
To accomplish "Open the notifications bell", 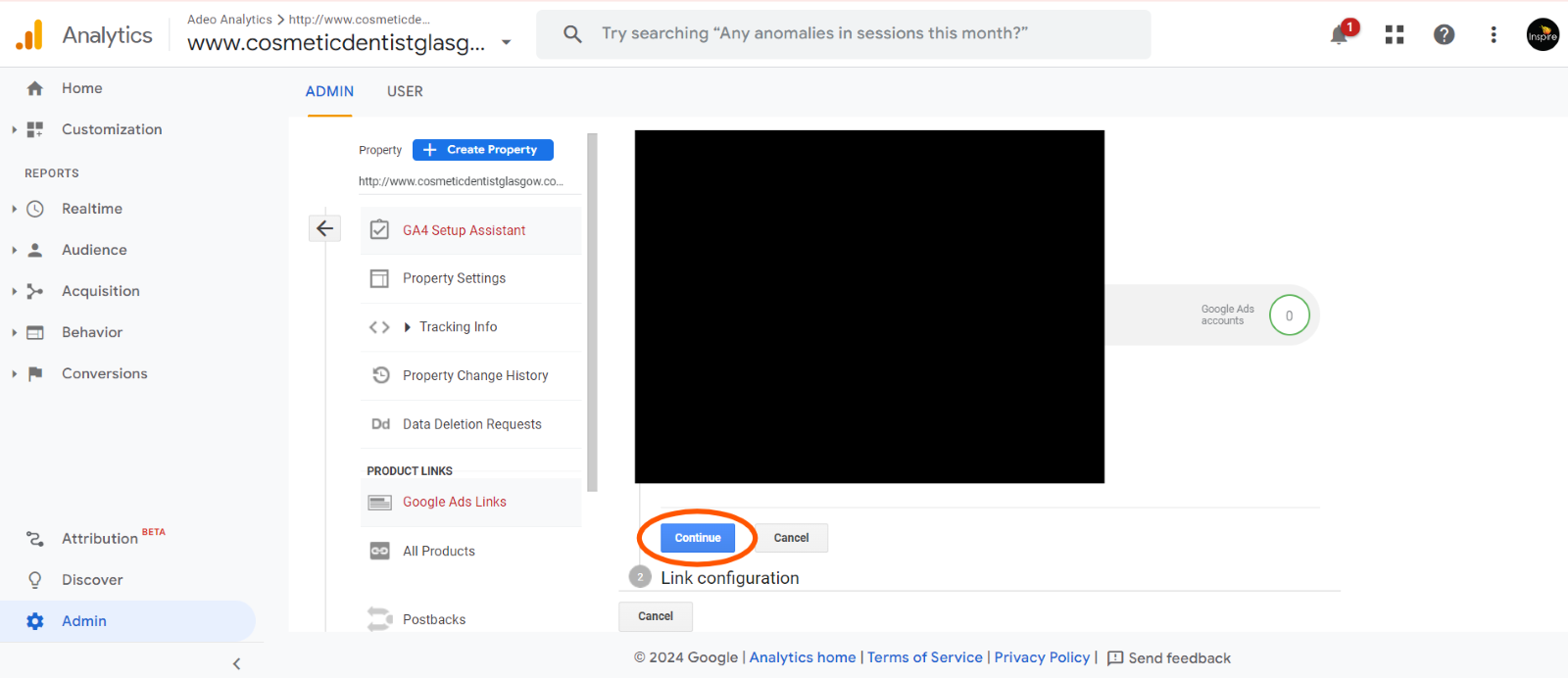I will pos(1339,35).
